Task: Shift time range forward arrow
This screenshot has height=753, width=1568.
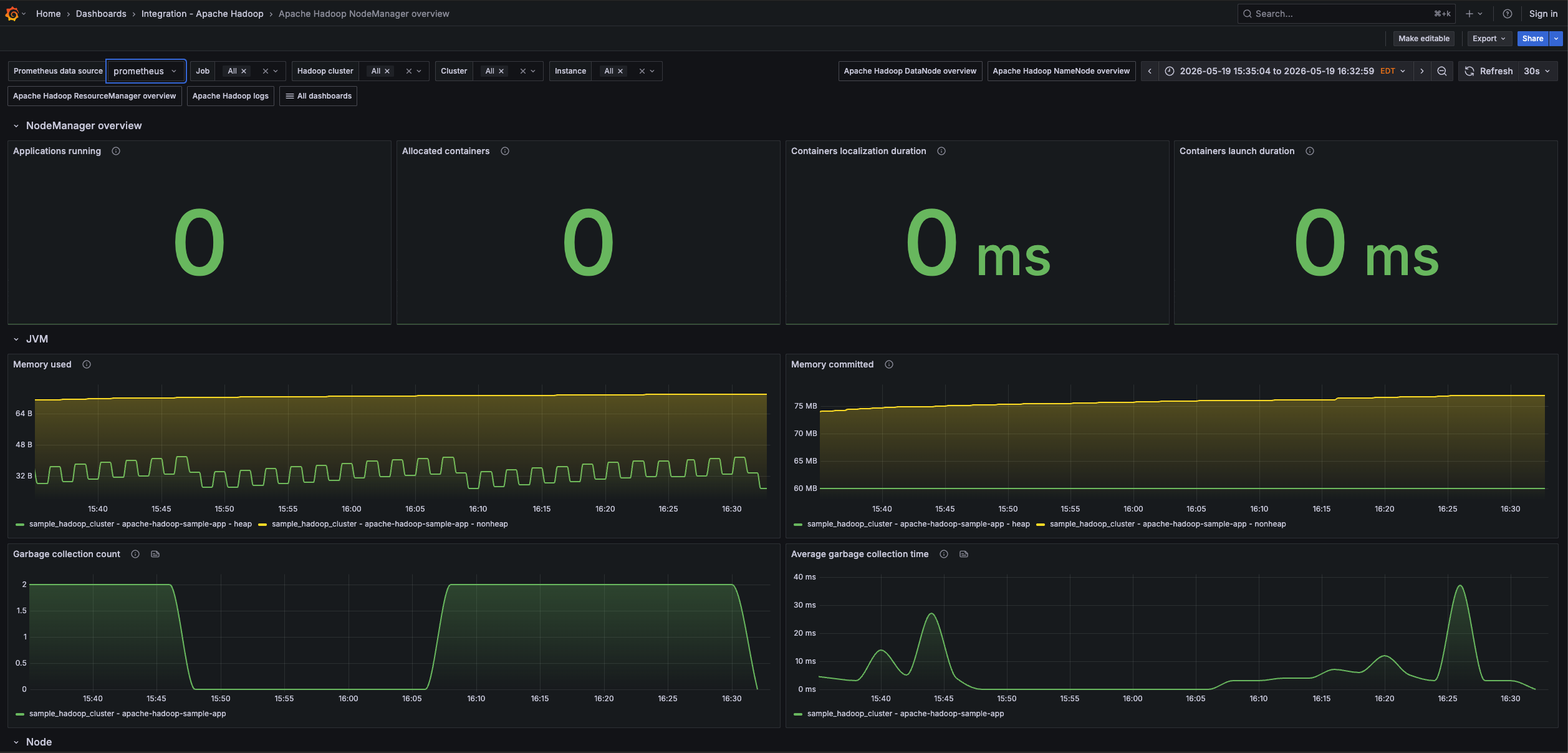Action: (x=1421, y=71)
